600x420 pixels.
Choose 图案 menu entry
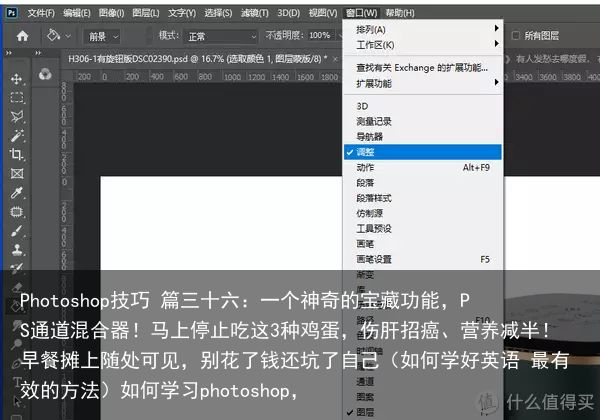pos(422,397)
